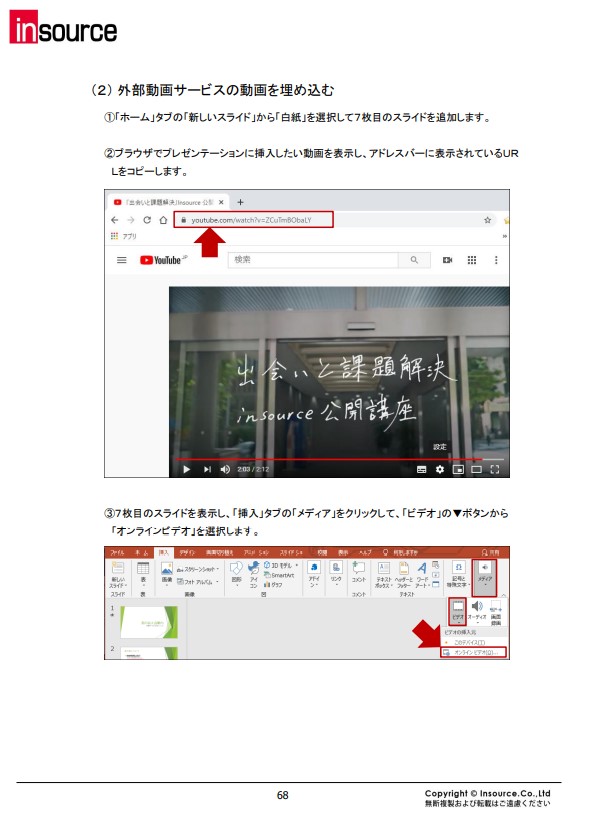Screen dimensions: 590x835
Task: Reload the YouTube page
Action: 147,220
